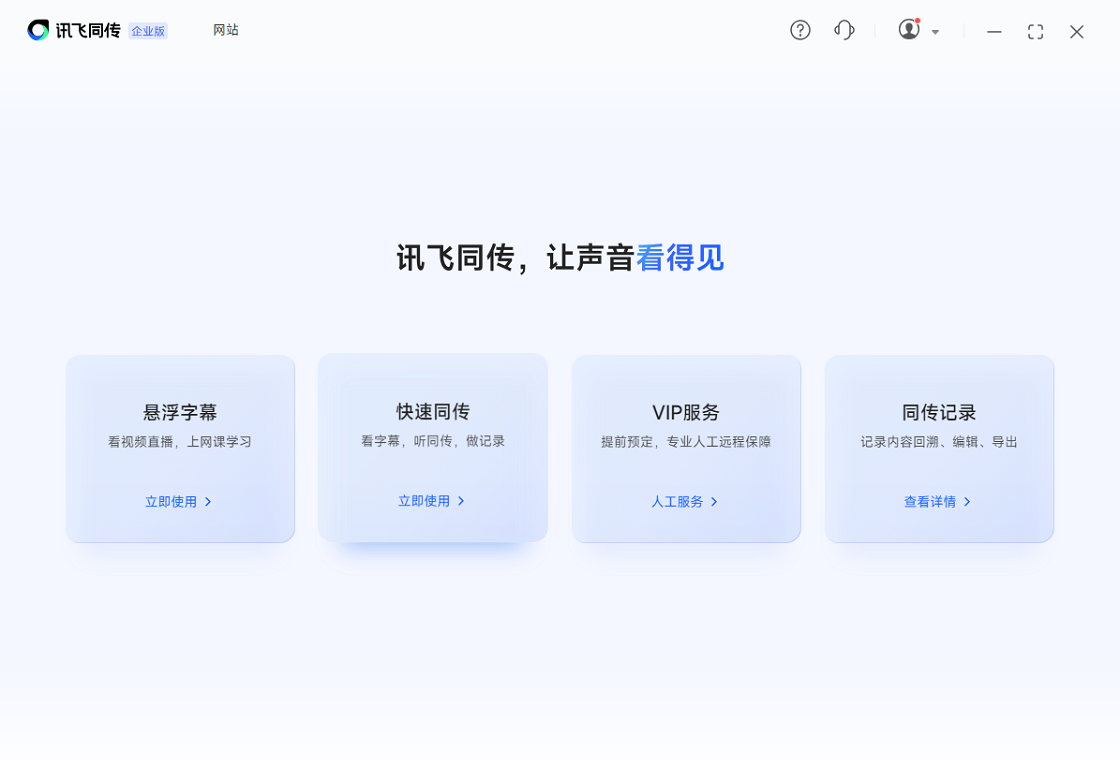
Task: Close the 讯飞同传 window
Action: [1076, 31]
